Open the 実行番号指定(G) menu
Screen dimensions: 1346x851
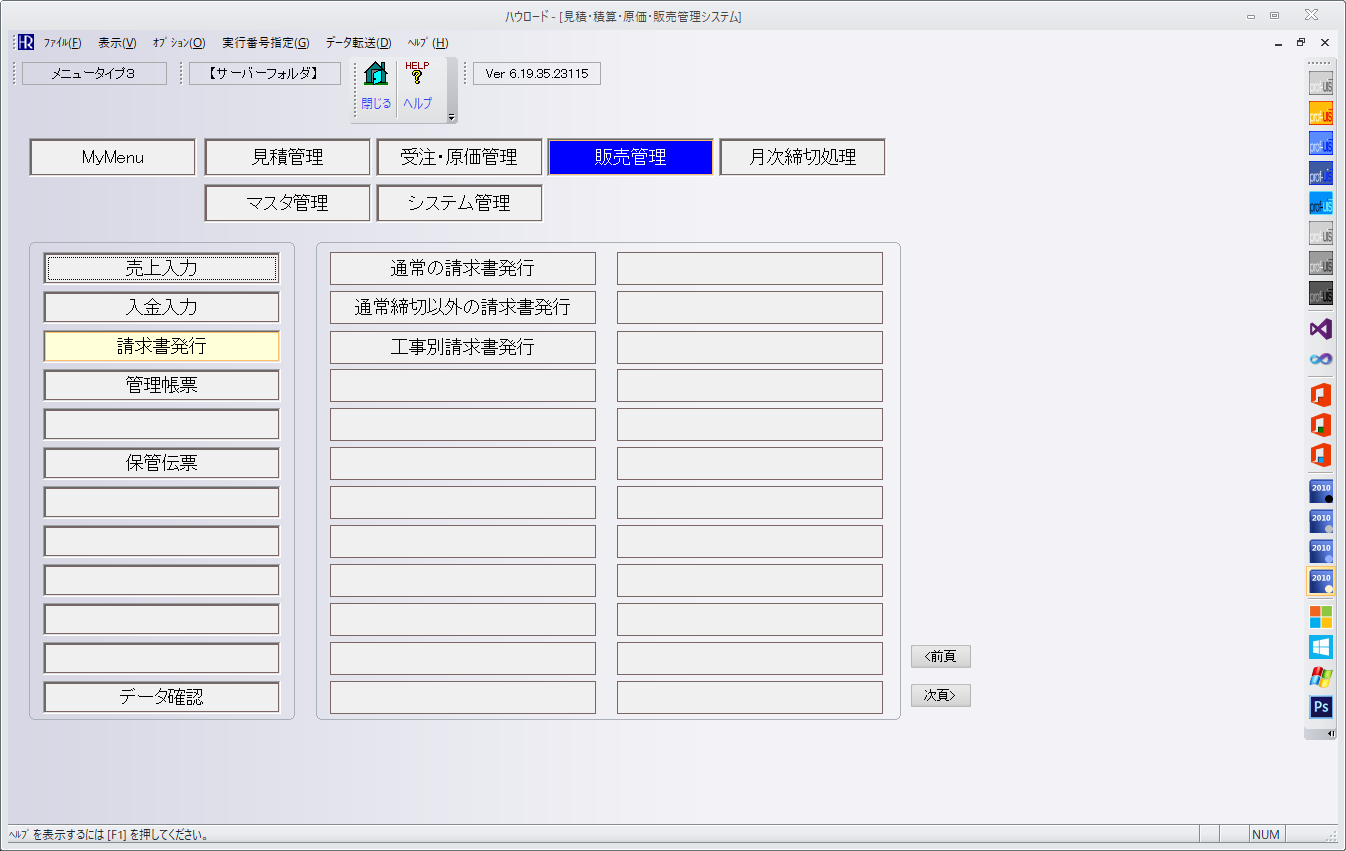coord(265,43)
